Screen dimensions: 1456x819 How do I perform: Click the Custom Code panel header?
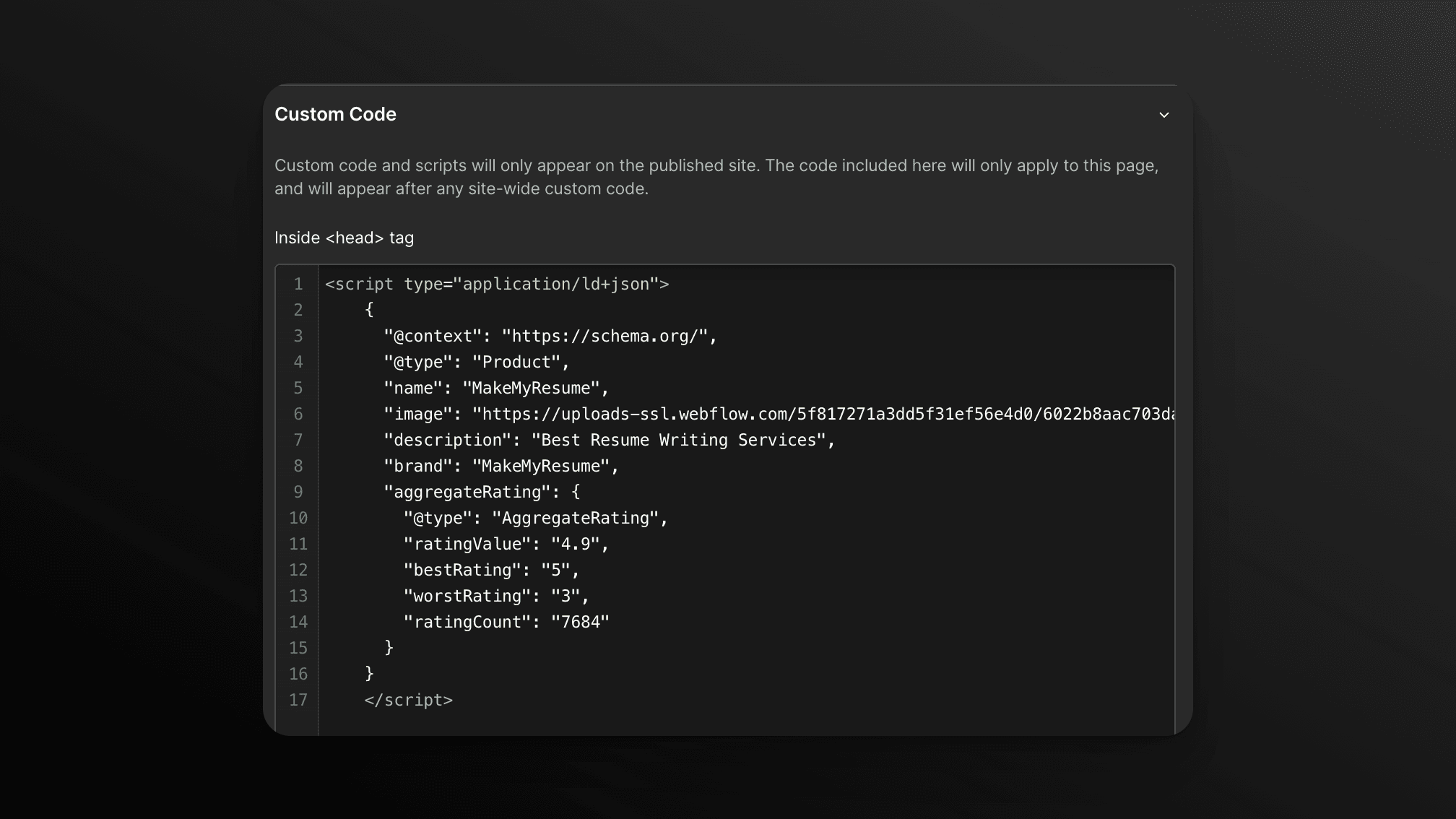coord(335,113)
